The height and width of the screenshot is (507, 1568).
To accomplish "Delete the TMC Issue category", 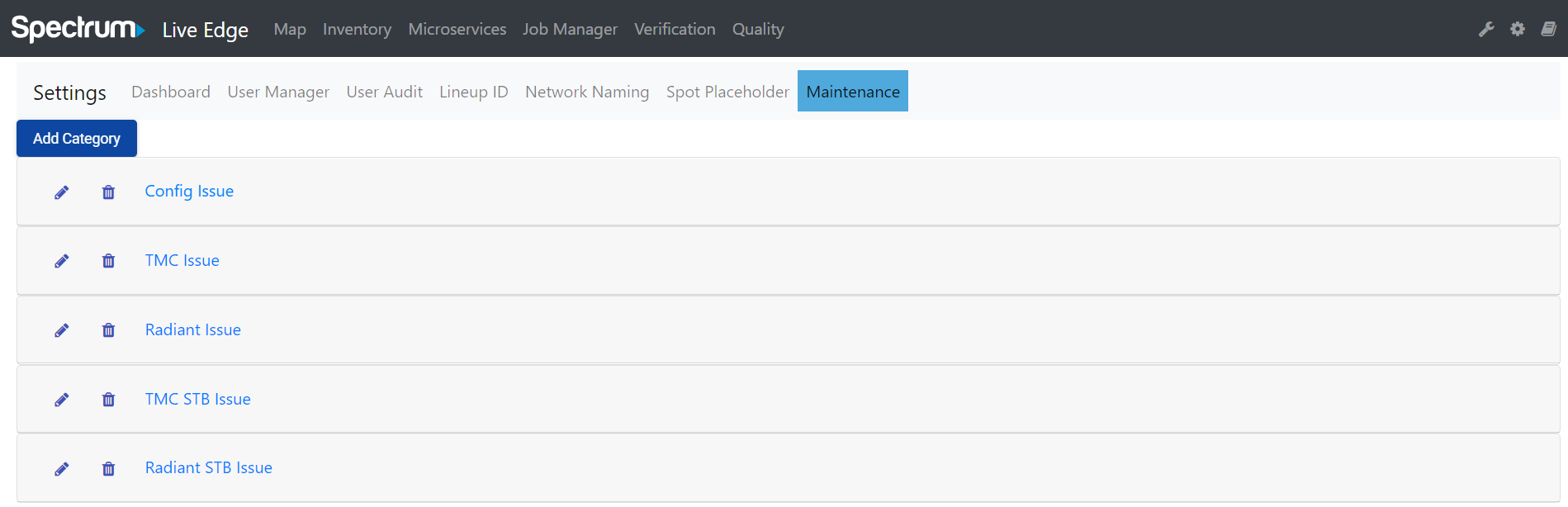I will [x=108, y=261].
